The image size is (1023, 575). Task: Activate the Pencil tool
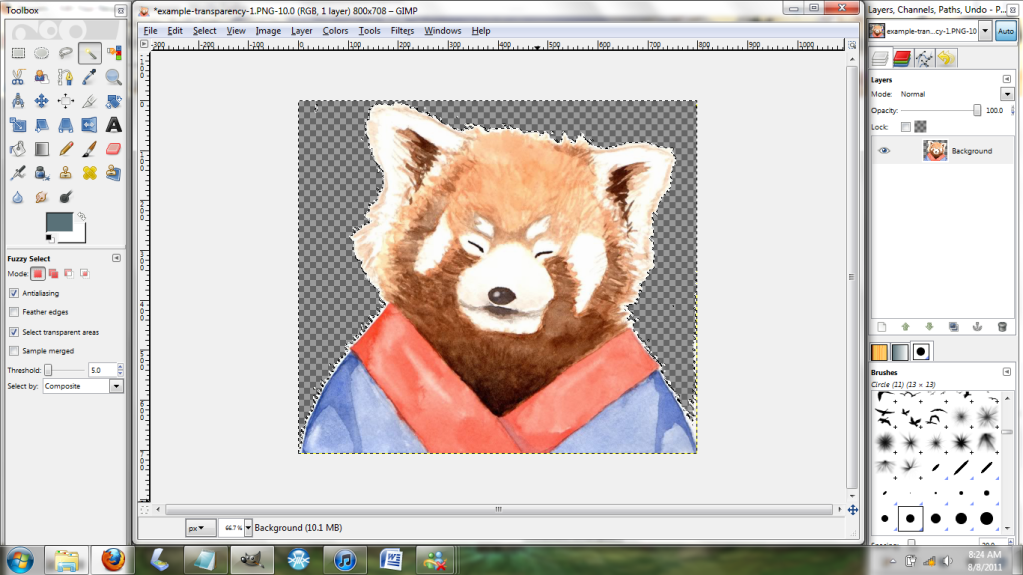tap(66, 149)
